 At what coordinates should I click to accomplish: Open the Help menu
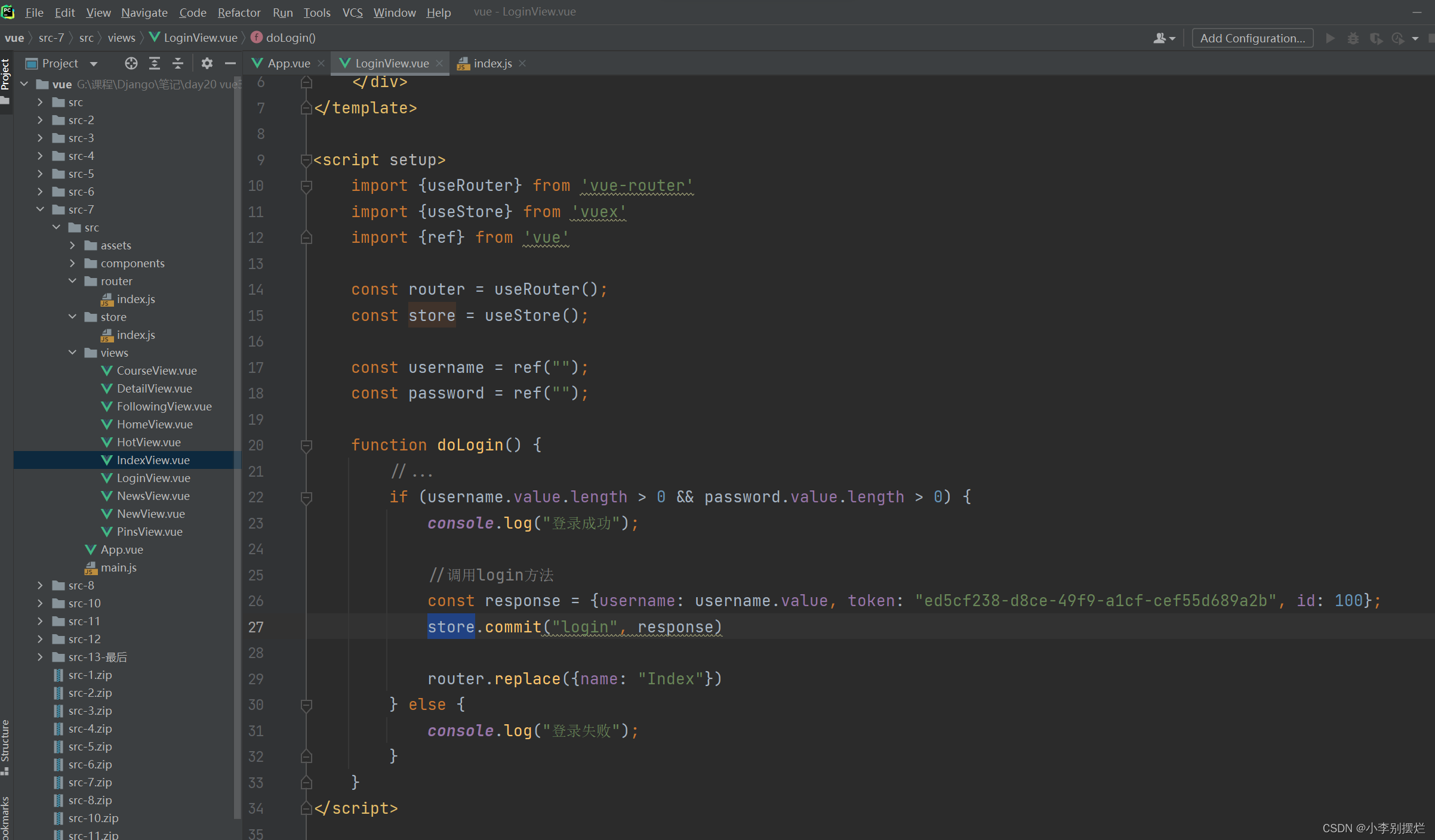pos(439,13)
